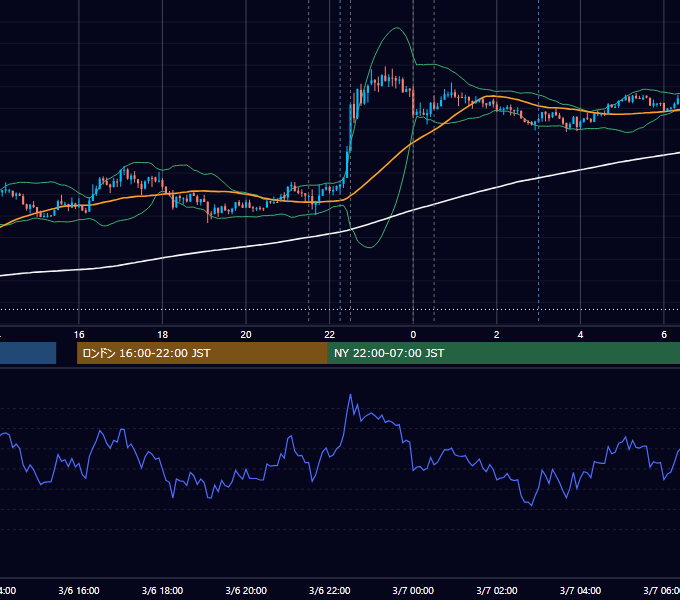Click the blue session bar left of ロンドン
680x600 pixels.
28,353
